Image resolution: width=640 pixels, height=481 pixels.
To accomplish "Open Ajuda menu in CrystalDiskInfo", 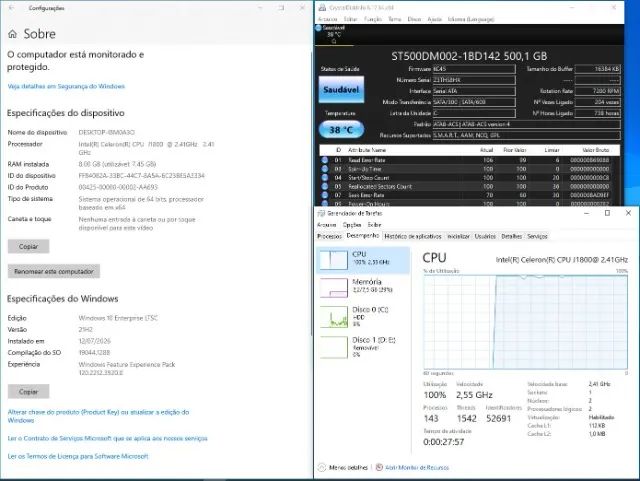I will tap(434, 19).
